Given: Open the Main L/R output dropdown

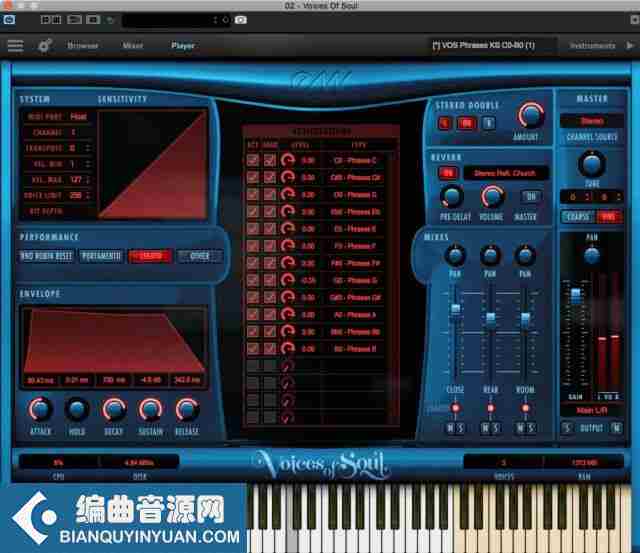Looking at the screenshot, I should pyautogui.click(x=592, y=410).
